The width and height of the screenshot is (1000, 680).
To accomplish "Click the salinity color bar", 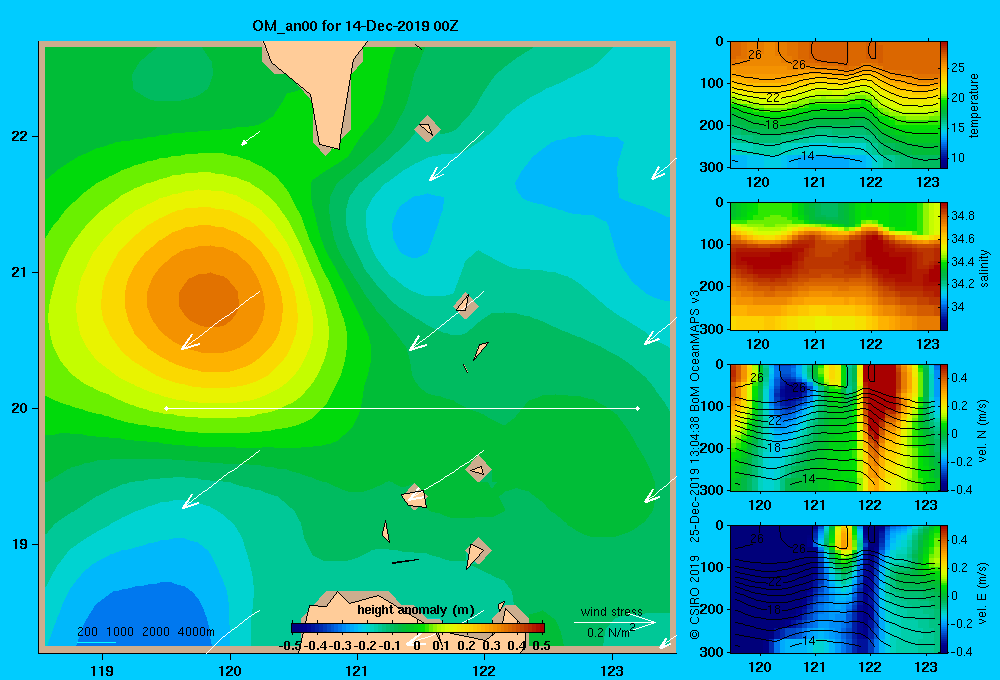I will tap(944, 266).
